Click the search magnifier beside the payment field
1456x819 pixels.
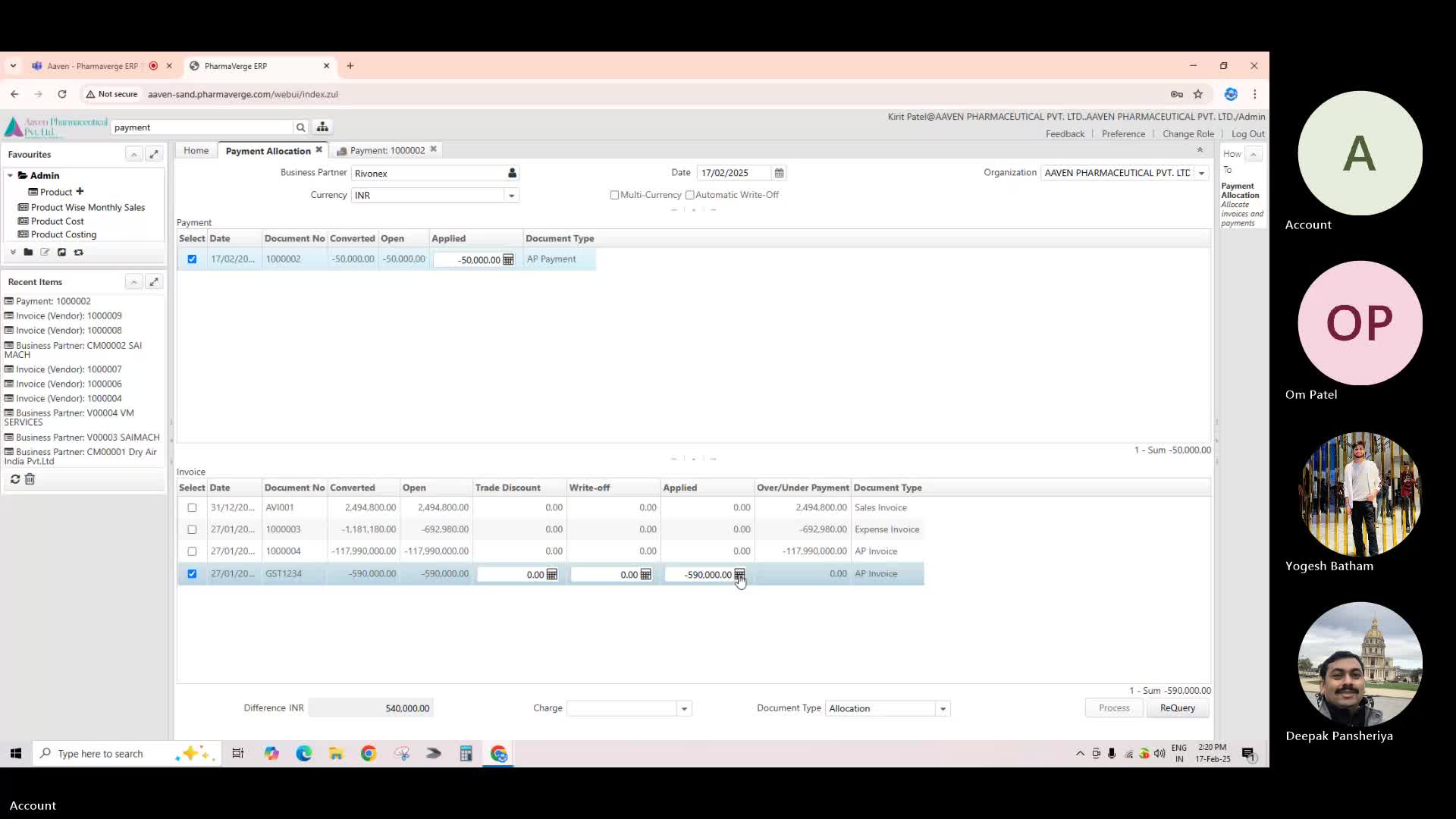pyautogui.click(x=300, y=127)
